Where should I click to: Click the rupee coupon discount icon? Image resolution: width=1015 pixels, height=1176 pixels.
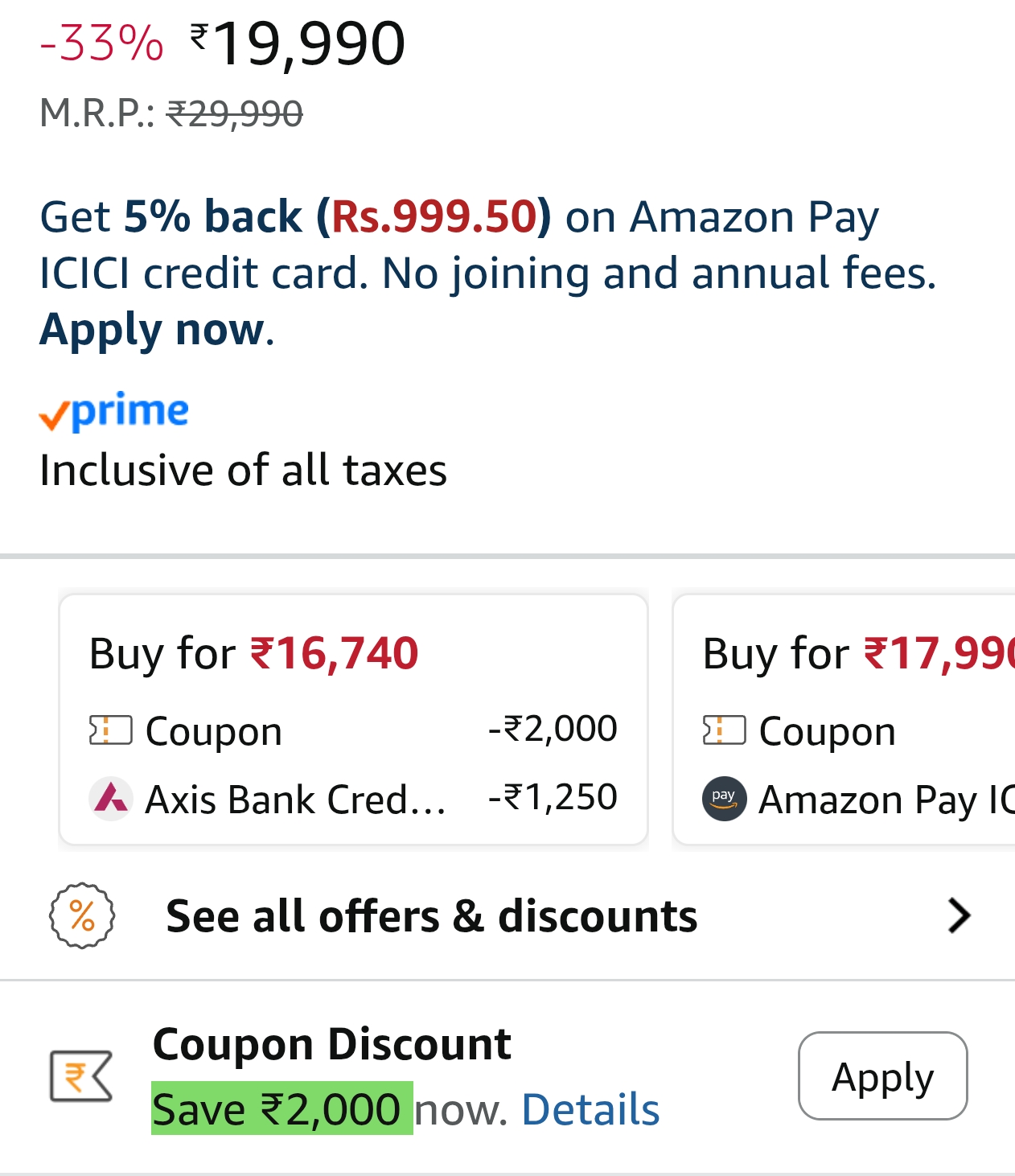[x=80, y=1075]
